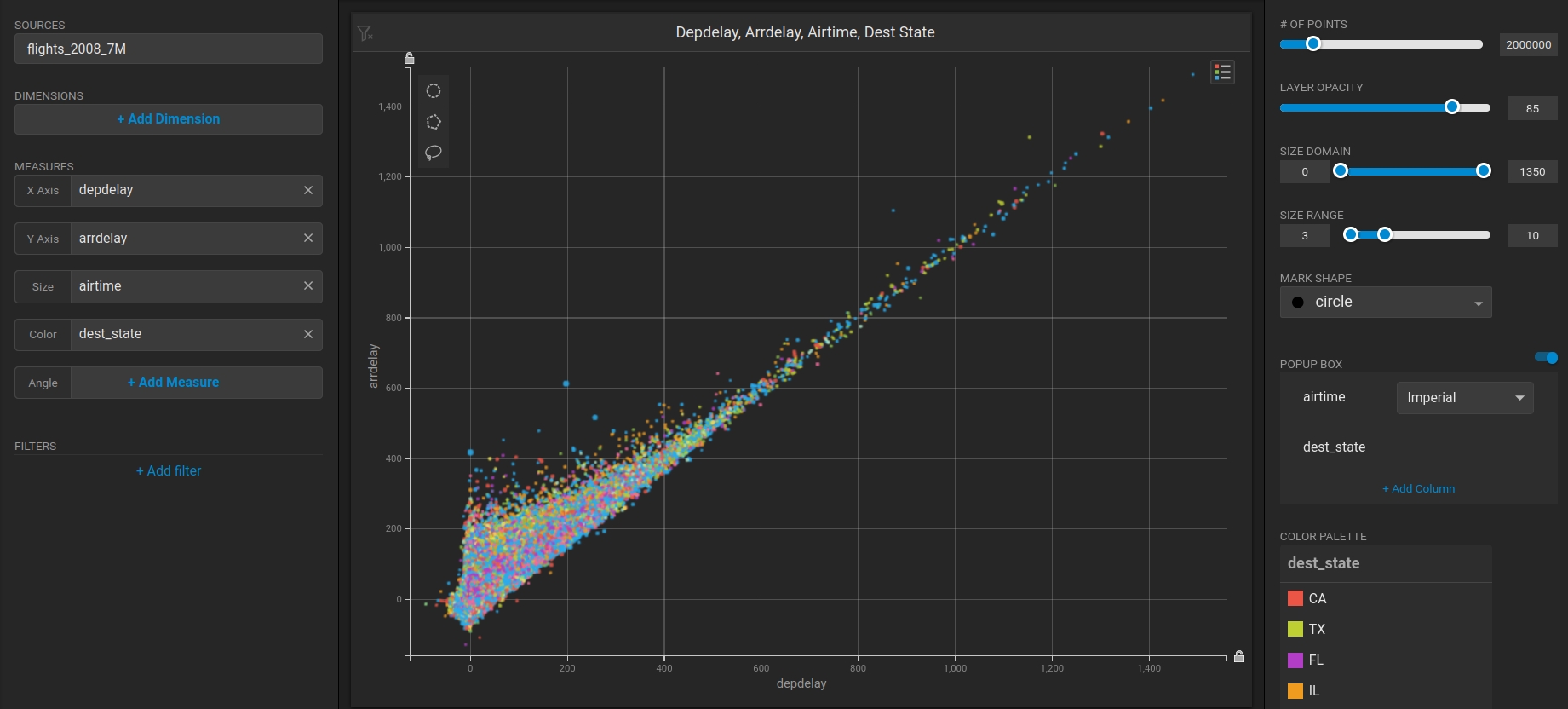The width and height of the screenshot is (1568, 709).
Task: Toggle the Popup Box switch
Action: pos(1547,357)
